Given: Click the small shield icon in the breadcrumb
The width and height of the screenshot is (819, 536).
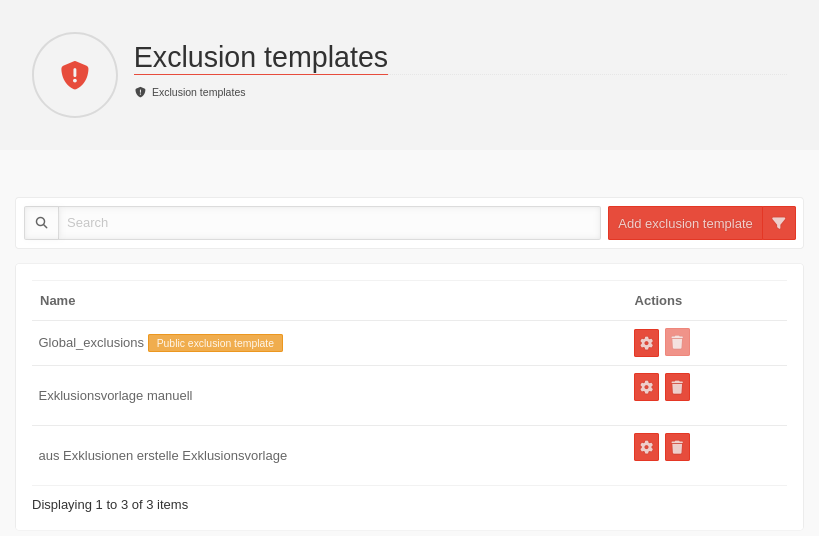Looking at the screenshot, I should point(140,92).
